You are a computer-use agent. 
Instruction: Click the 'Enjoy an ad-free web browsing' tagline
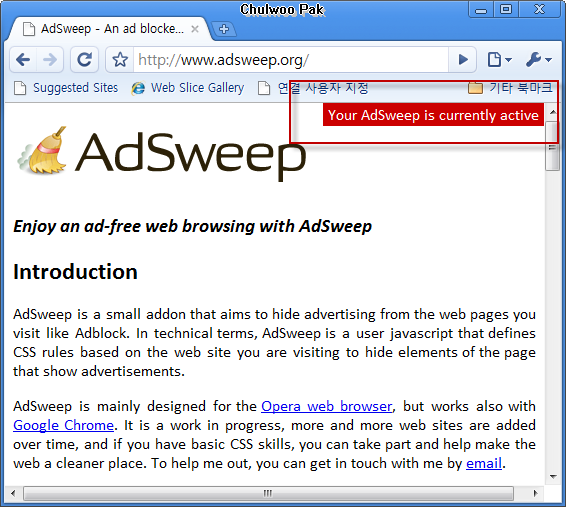coord(192,226)
